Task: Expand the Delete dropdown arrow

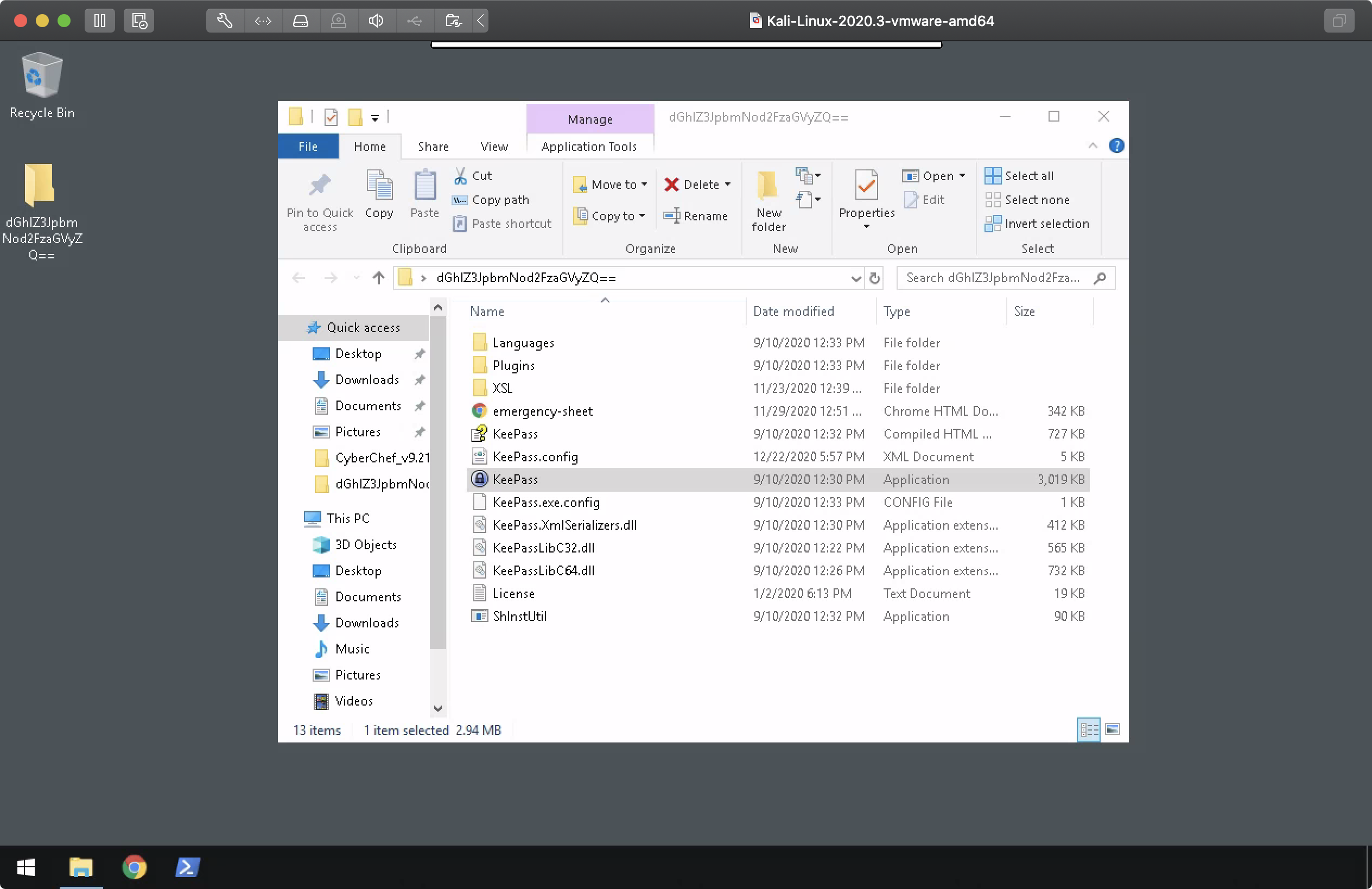Action: pos(727,185)
